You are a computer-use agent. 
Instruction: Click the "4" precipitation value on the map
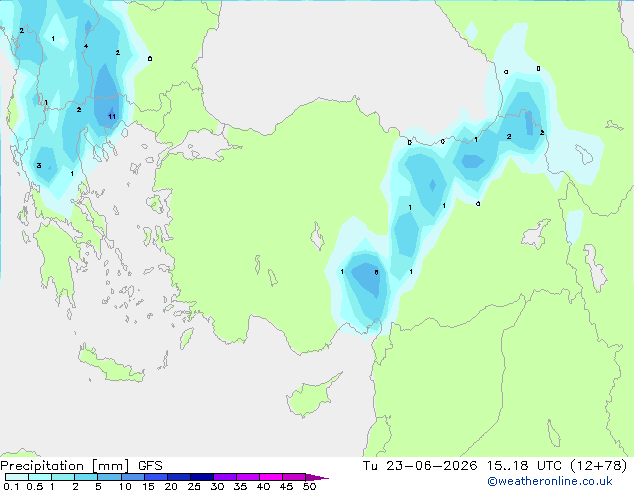coord(86,46)
